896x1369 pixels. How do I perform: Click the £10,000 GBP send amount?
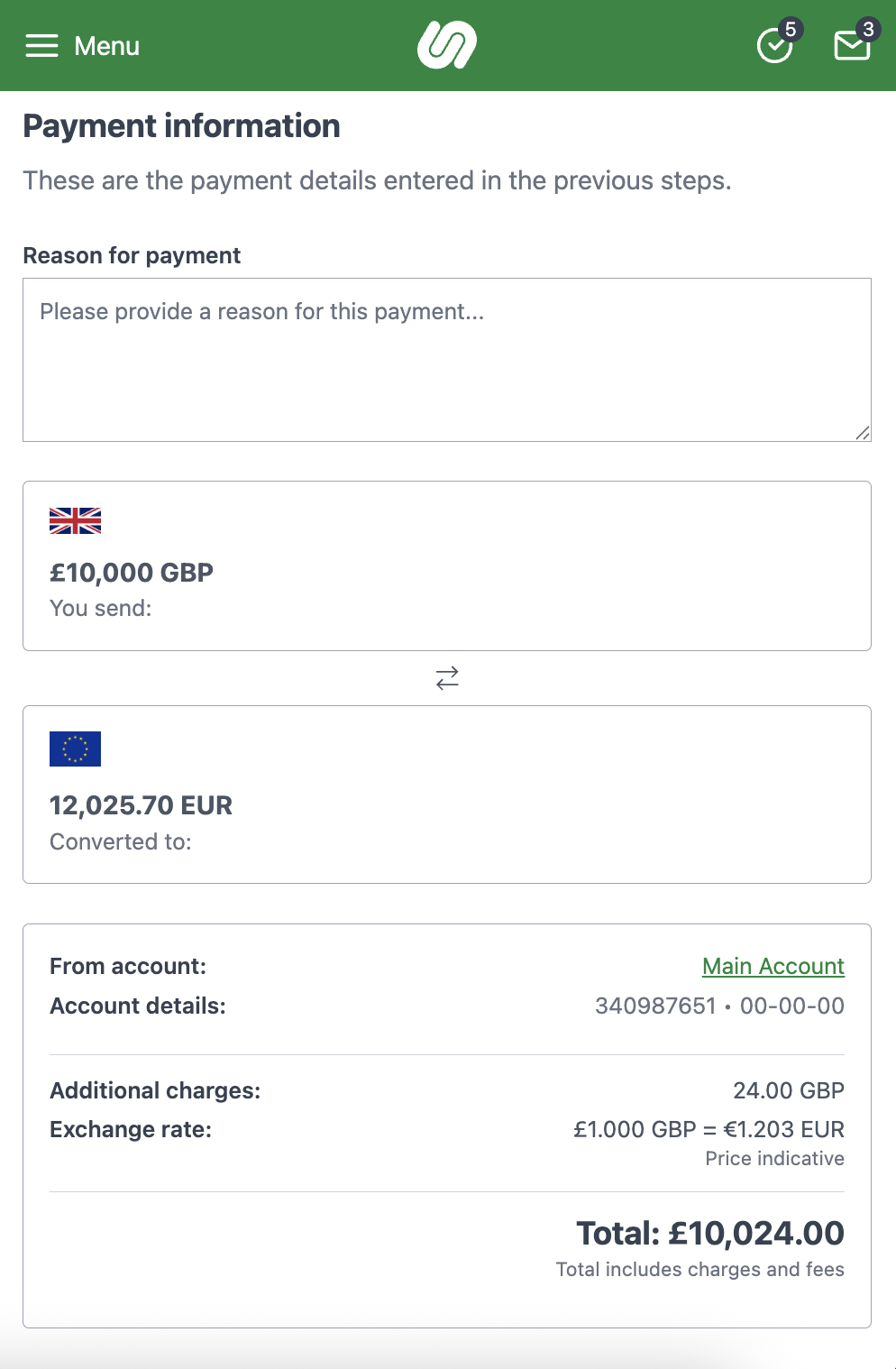(132, 573)
